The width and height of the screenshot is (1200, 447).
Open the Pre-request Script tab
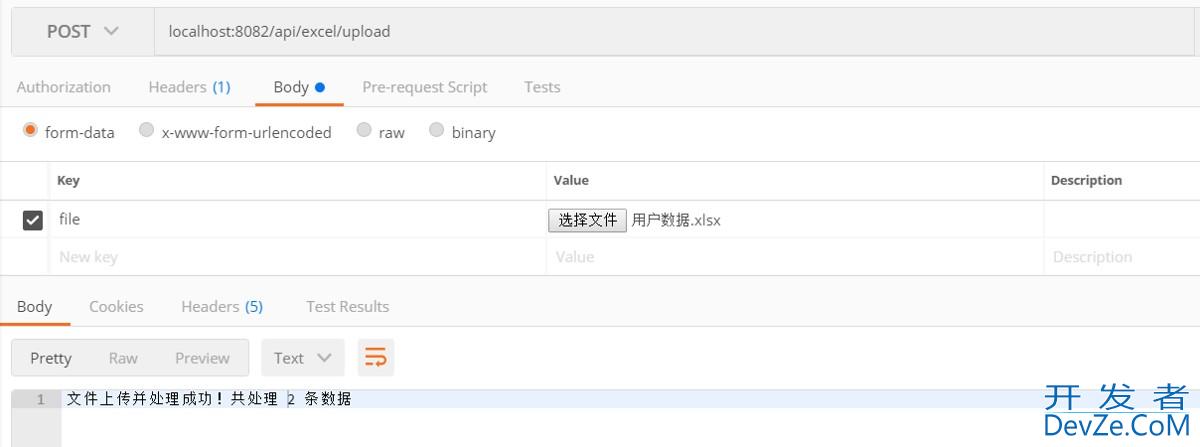tap(424, 87)
